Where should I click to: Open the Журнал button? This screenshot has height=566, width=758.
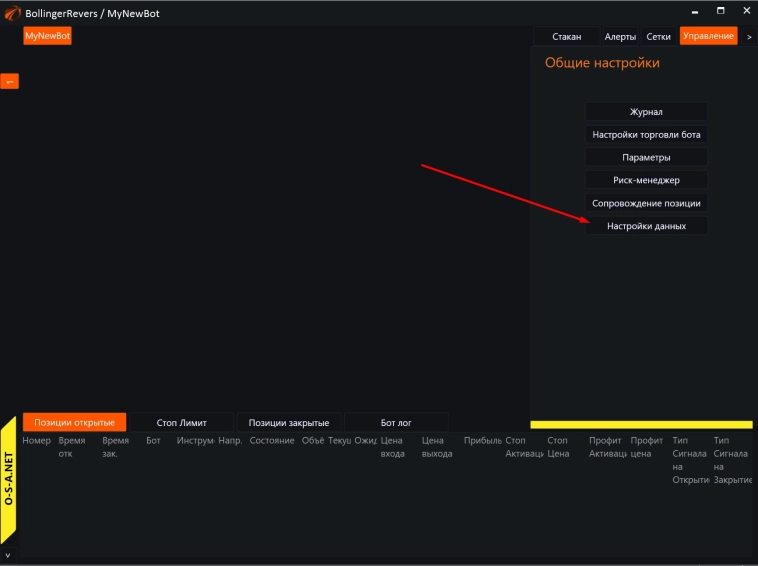point(646,112)
